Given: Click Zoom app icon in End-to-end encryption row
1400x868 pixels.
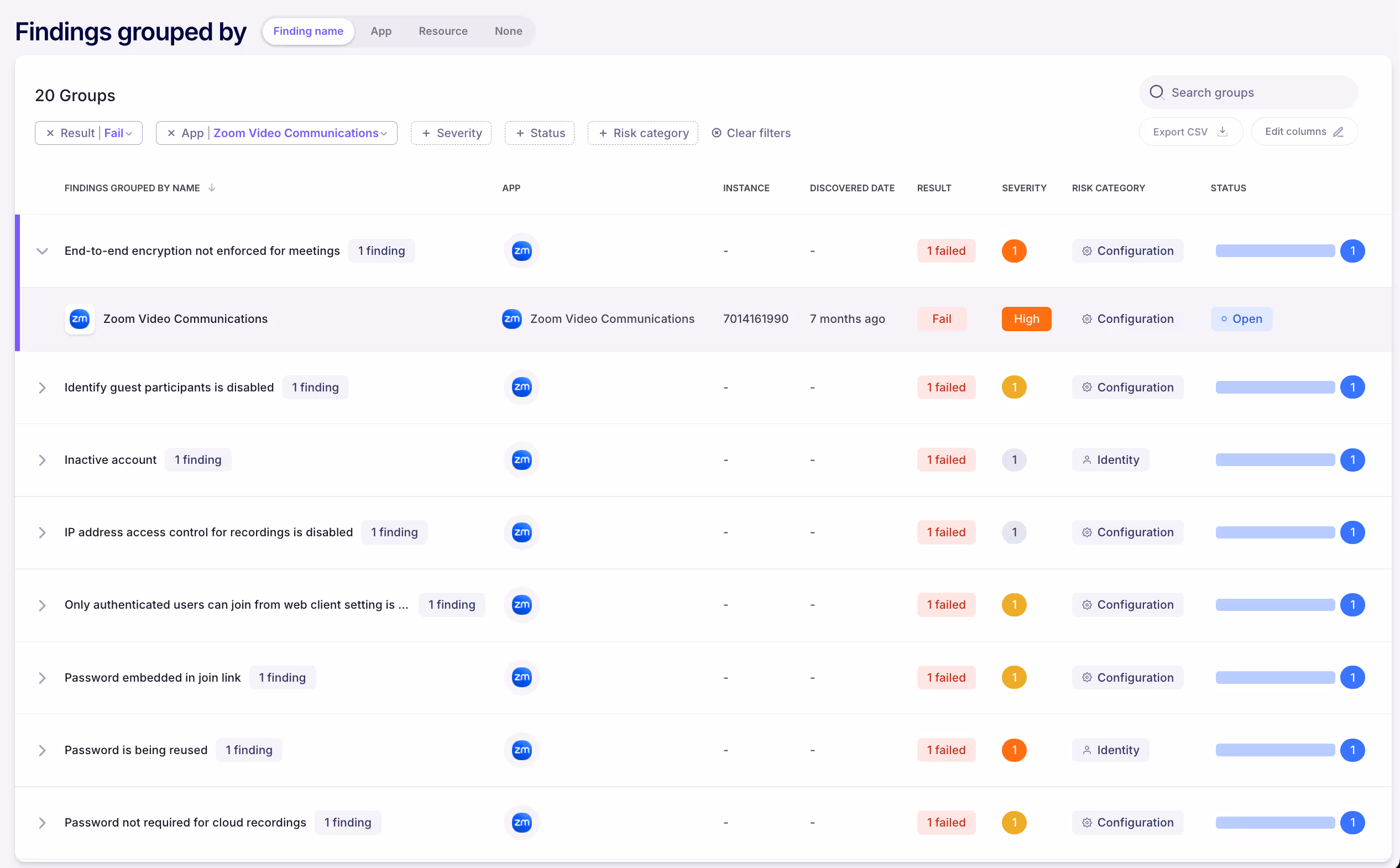Looking at the screenshot, I should coord(522,251).
